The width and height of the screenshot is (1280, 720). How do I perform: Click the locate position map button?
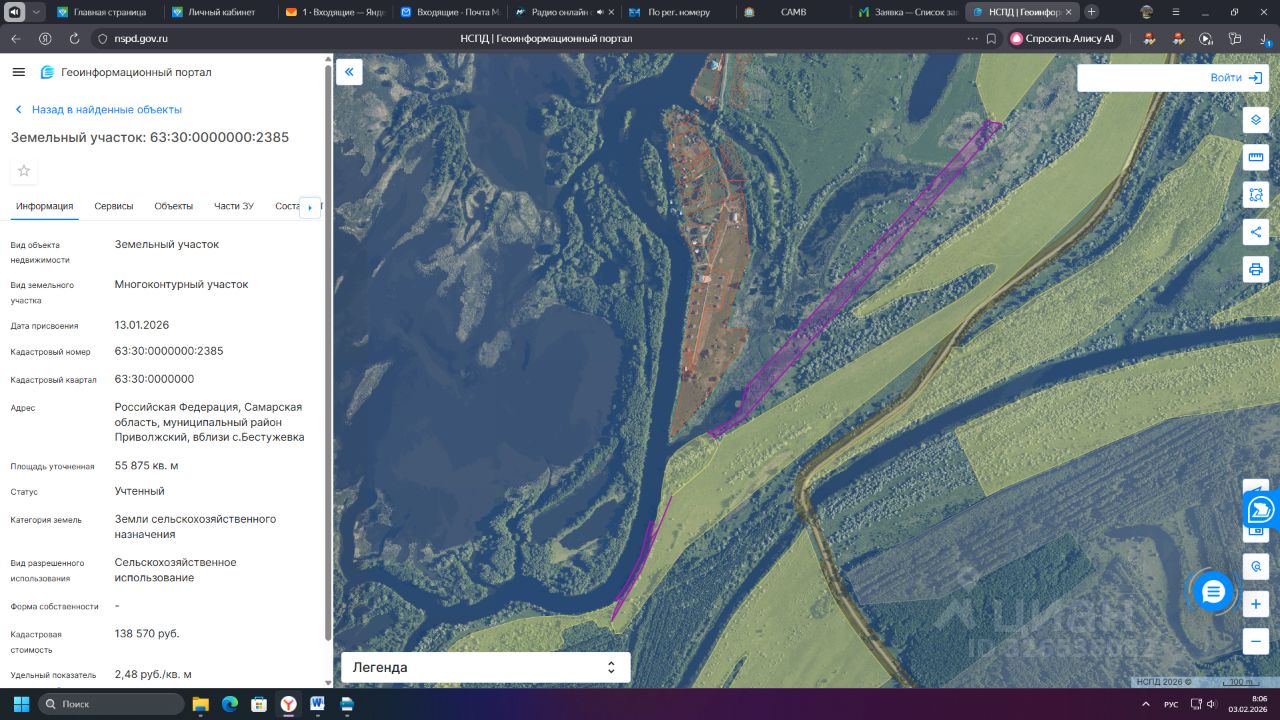(1256, 567)
